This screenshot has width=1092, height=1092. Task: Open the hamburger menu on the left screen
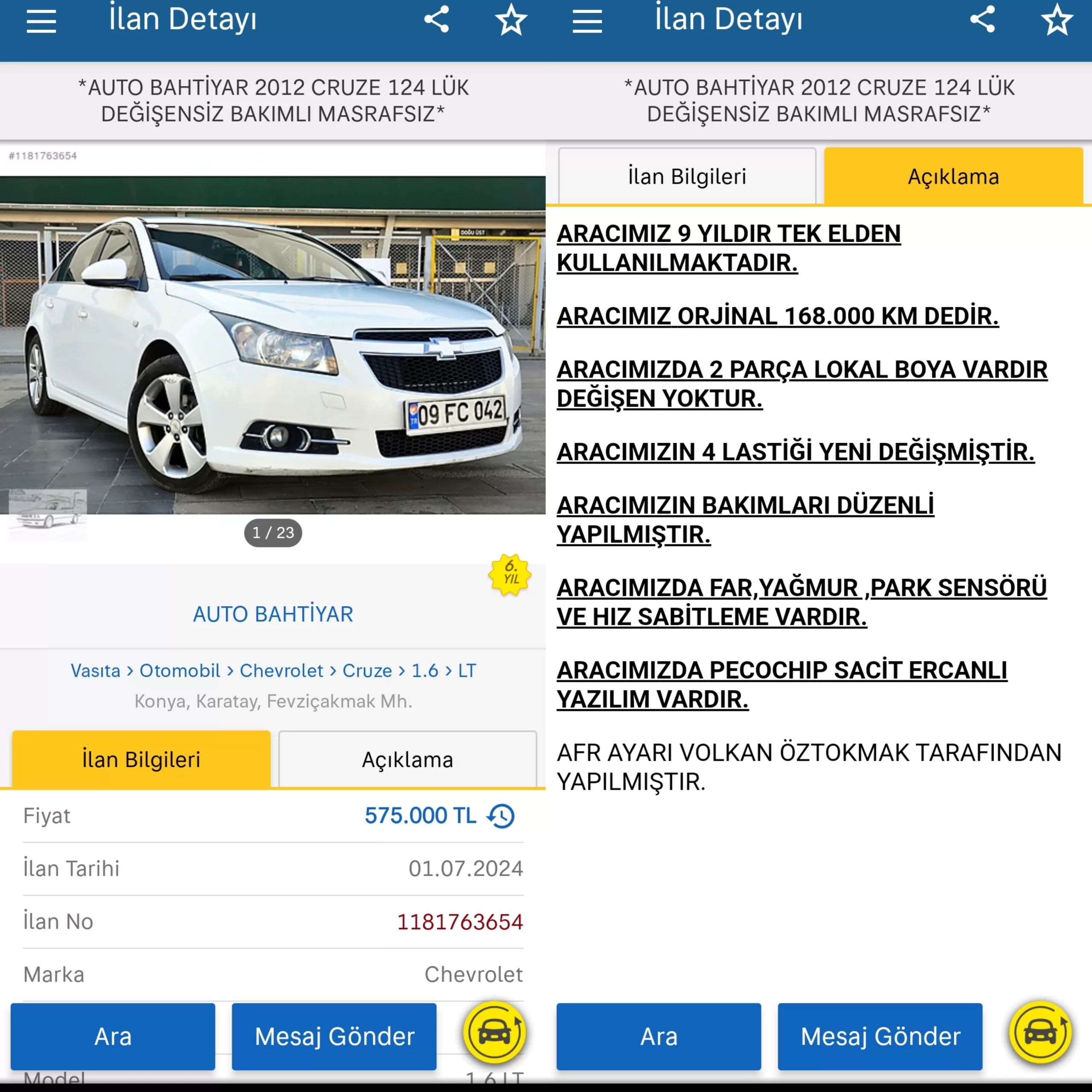pos(41,21)
